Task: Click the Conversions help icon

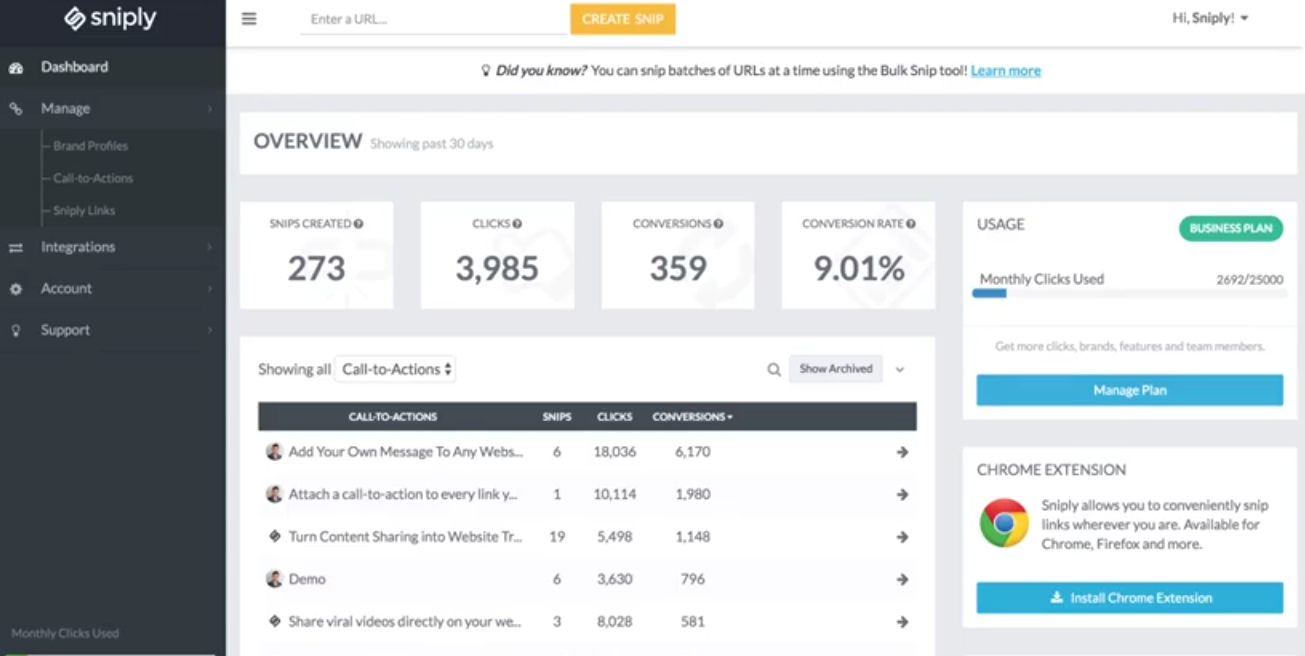Action: click(x=719, y=224)
